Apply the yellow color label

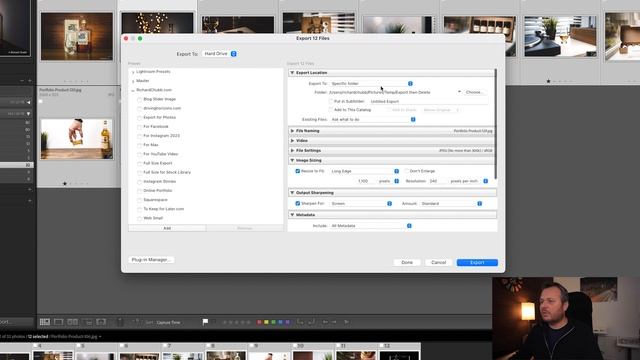click(x=266, y=322)
